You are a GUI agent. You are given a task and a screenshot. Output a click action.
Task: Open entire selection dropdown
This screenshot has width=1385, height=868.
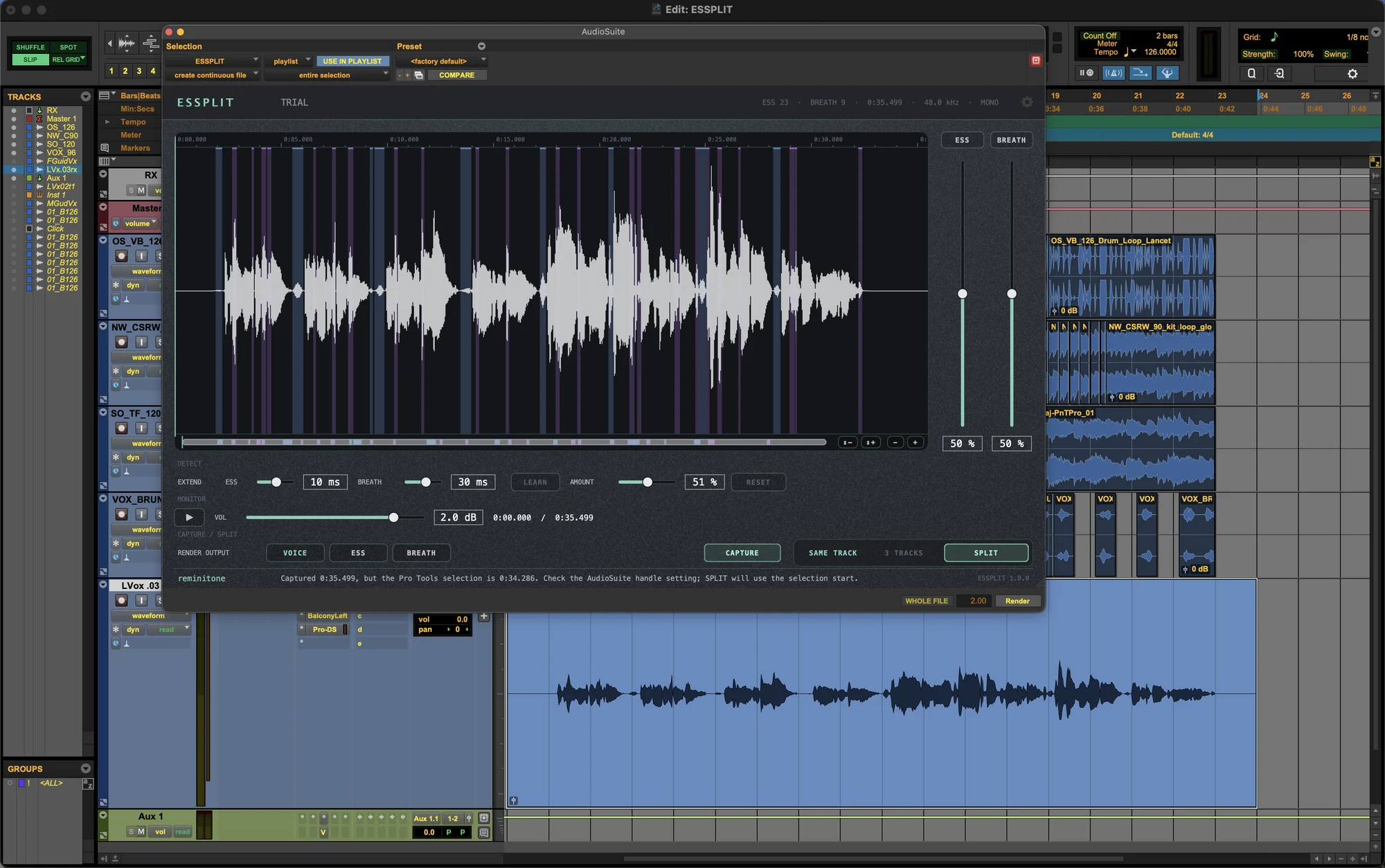[x=328, y=75]
